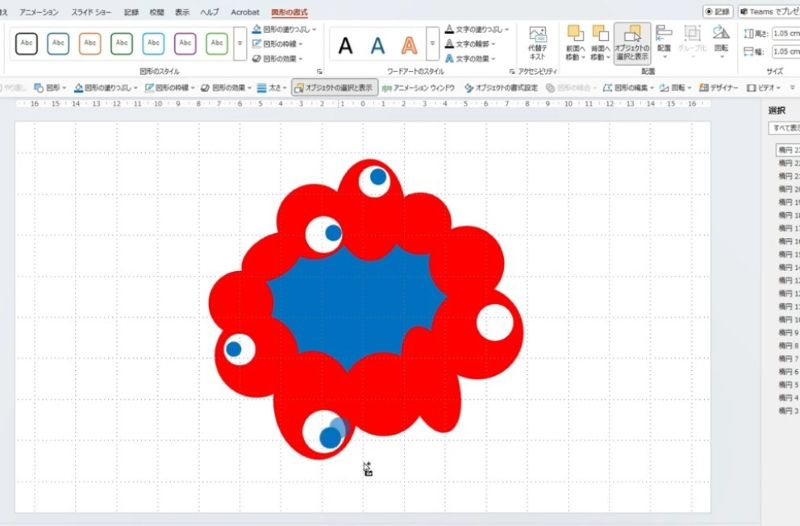Click the 背面へ移動 (Send Backward) icon
This screenshot has height=526, width=800.
pyautogui.click(x=600, y=43)
